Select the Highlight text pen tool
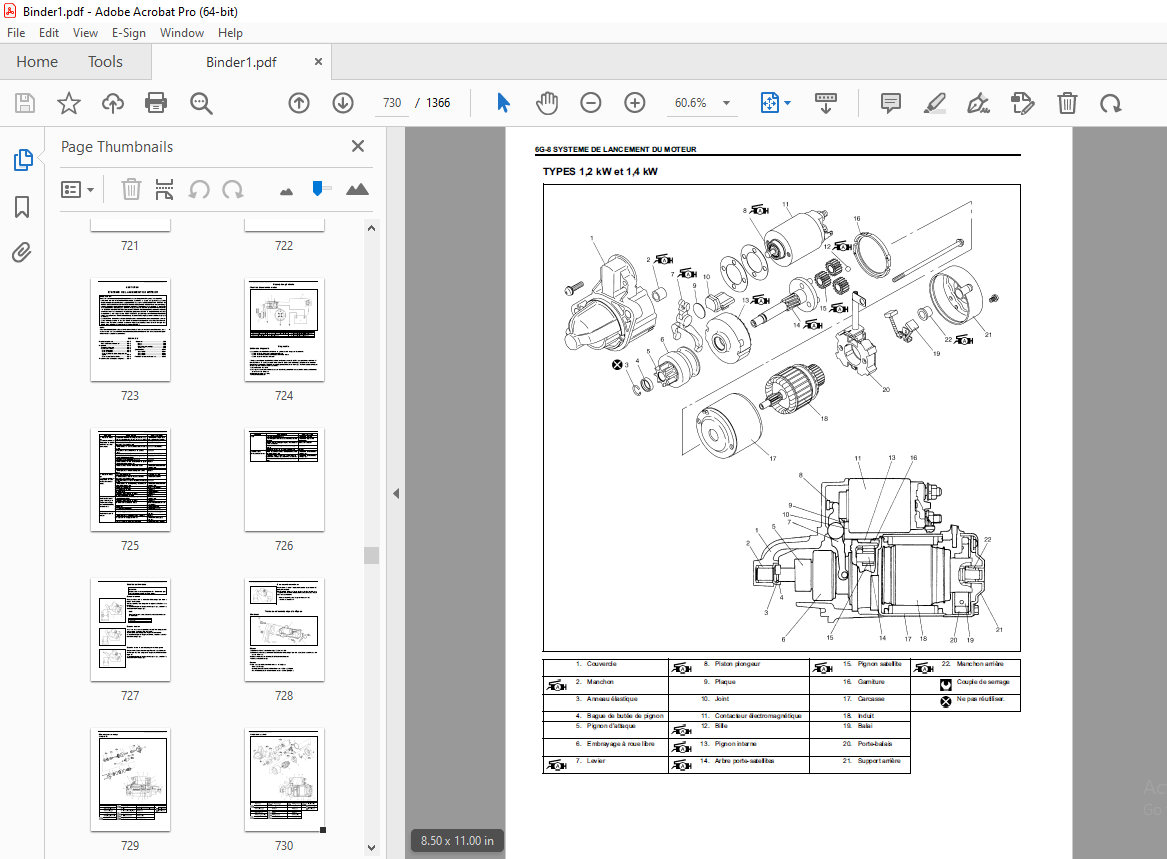1167x859 pixels. 934,103
